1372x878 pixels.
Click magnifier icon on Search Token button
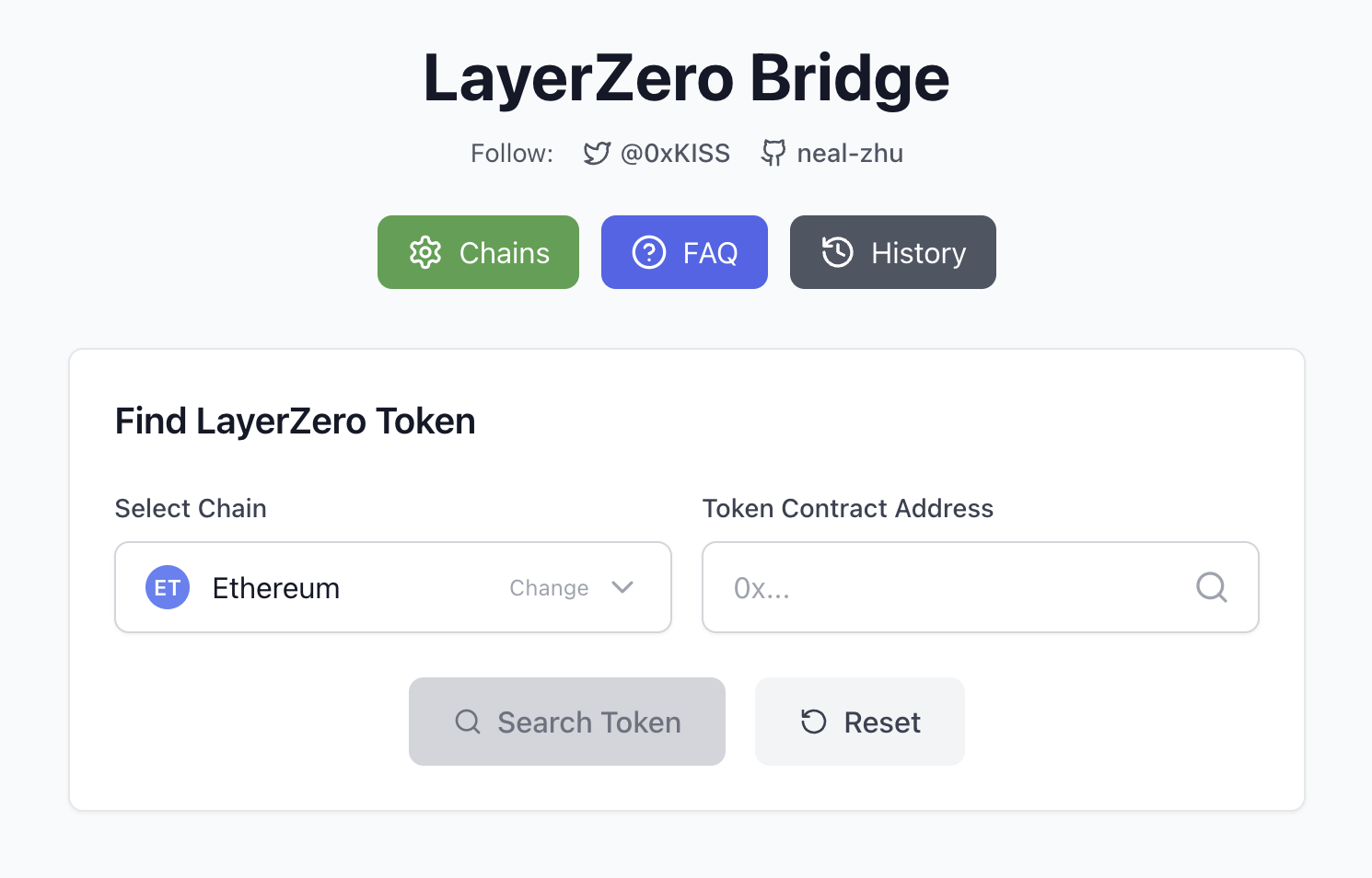(468, 722)
